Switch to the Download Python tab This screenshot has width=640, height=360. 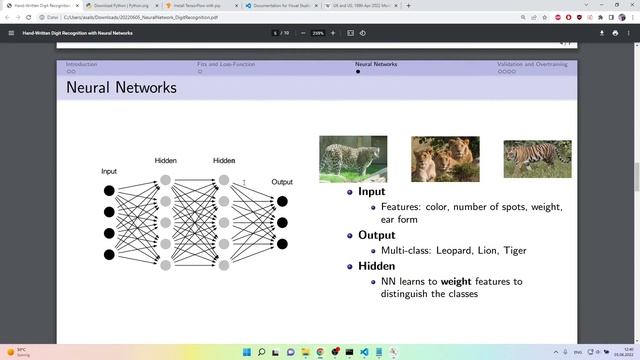tap(121, 6)
